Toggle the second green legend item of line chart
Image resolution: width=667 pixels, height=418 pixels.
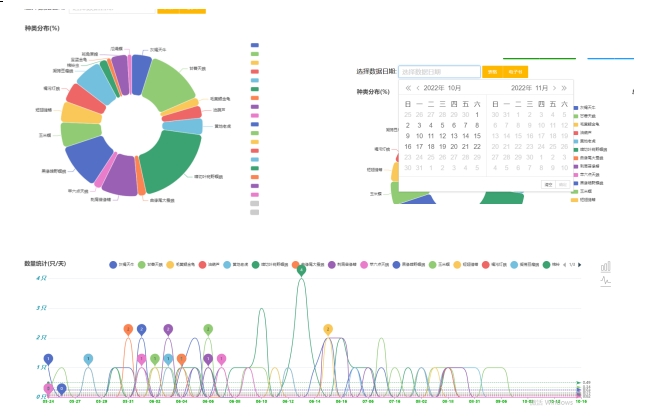(x=140, y=265)
